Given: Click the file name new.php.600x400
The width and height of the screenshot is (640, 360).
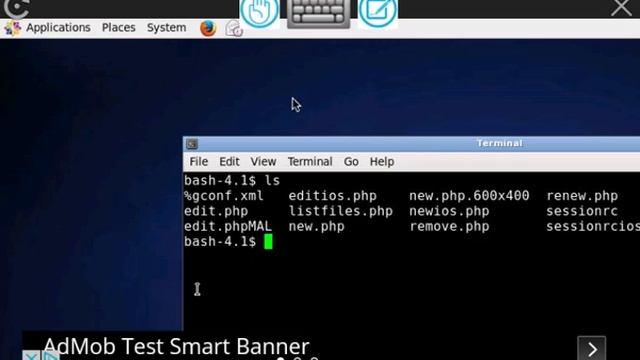Looking at the screenshot, I should 469,196.
